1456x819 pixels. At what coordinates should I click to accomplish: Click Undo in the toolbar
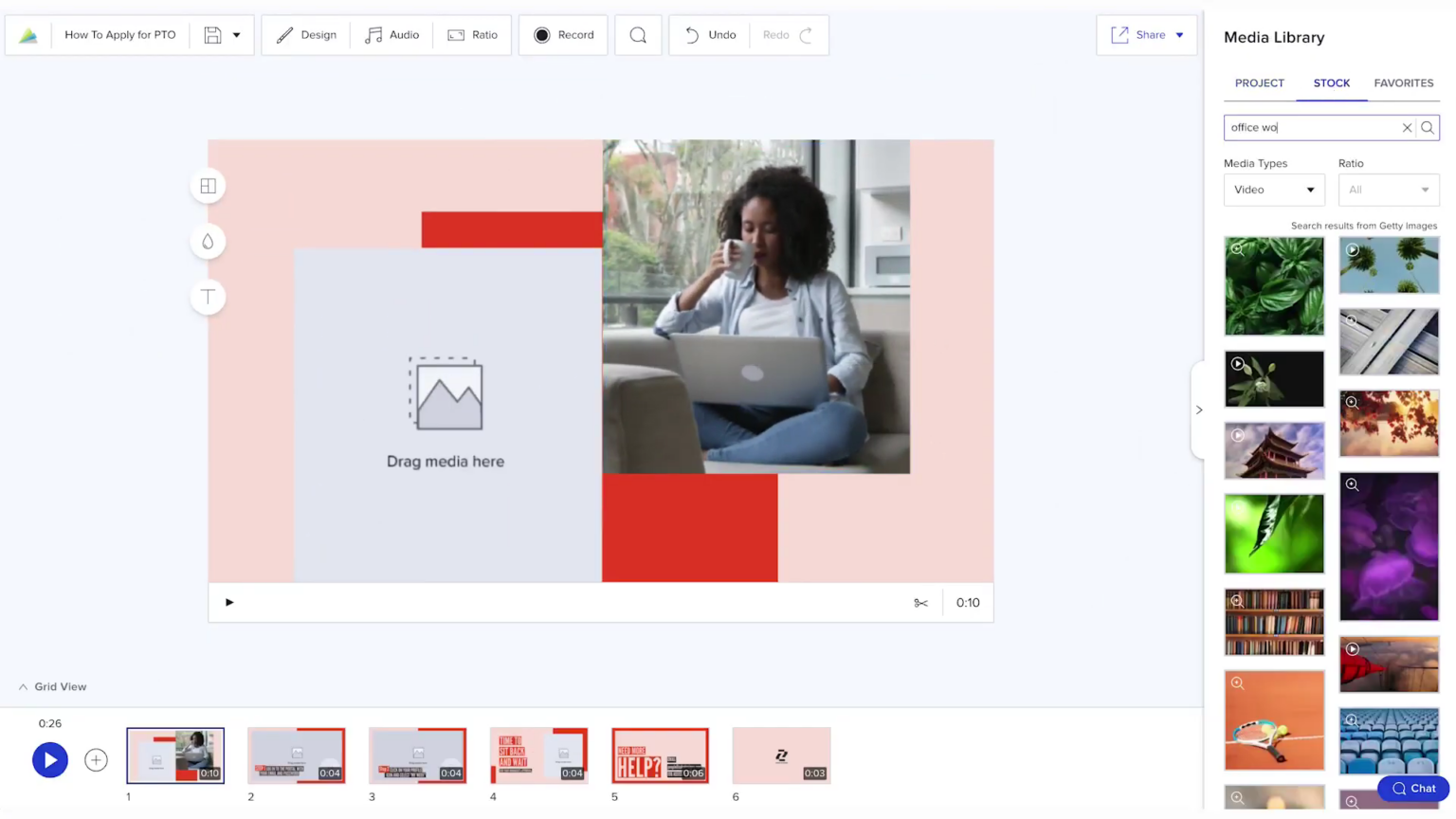[708, 34]
